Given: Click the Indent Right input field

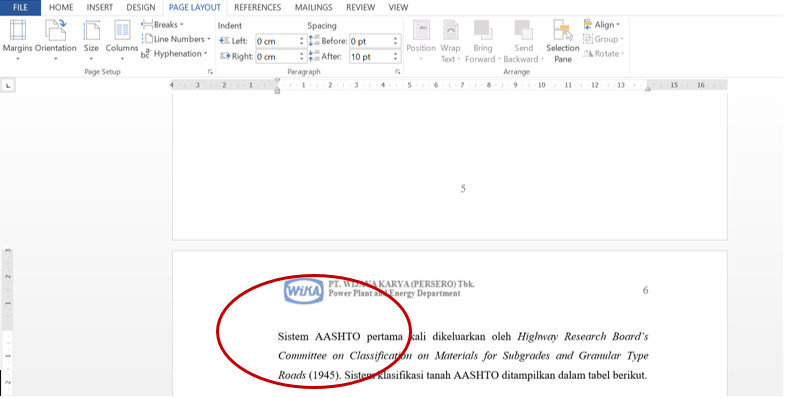Looking at the screenshot, I should 277,57.
